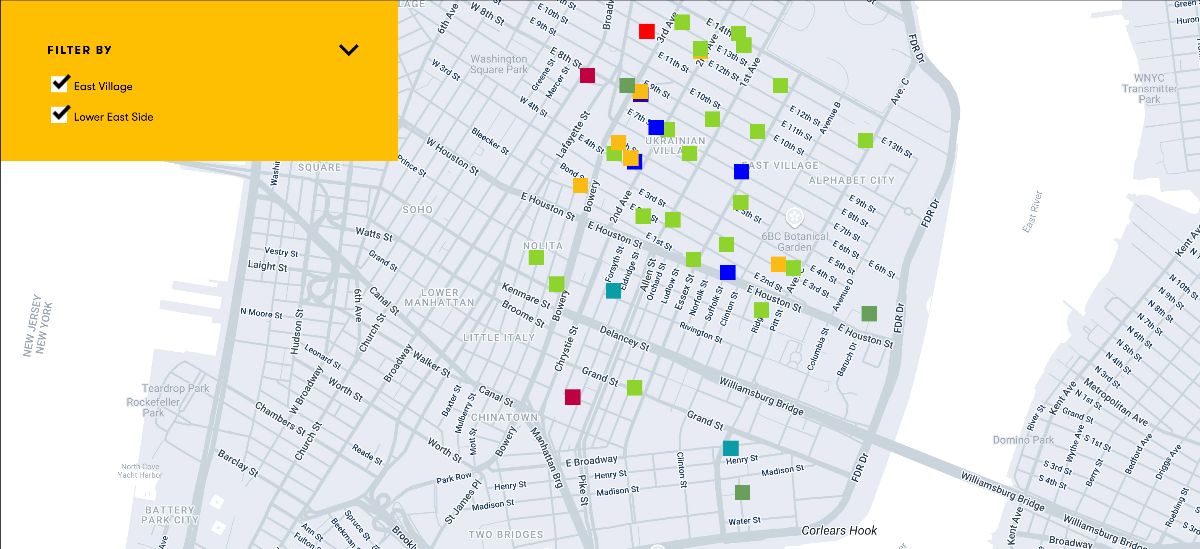Open the crimson marker near E 8th St

(588, 75)
